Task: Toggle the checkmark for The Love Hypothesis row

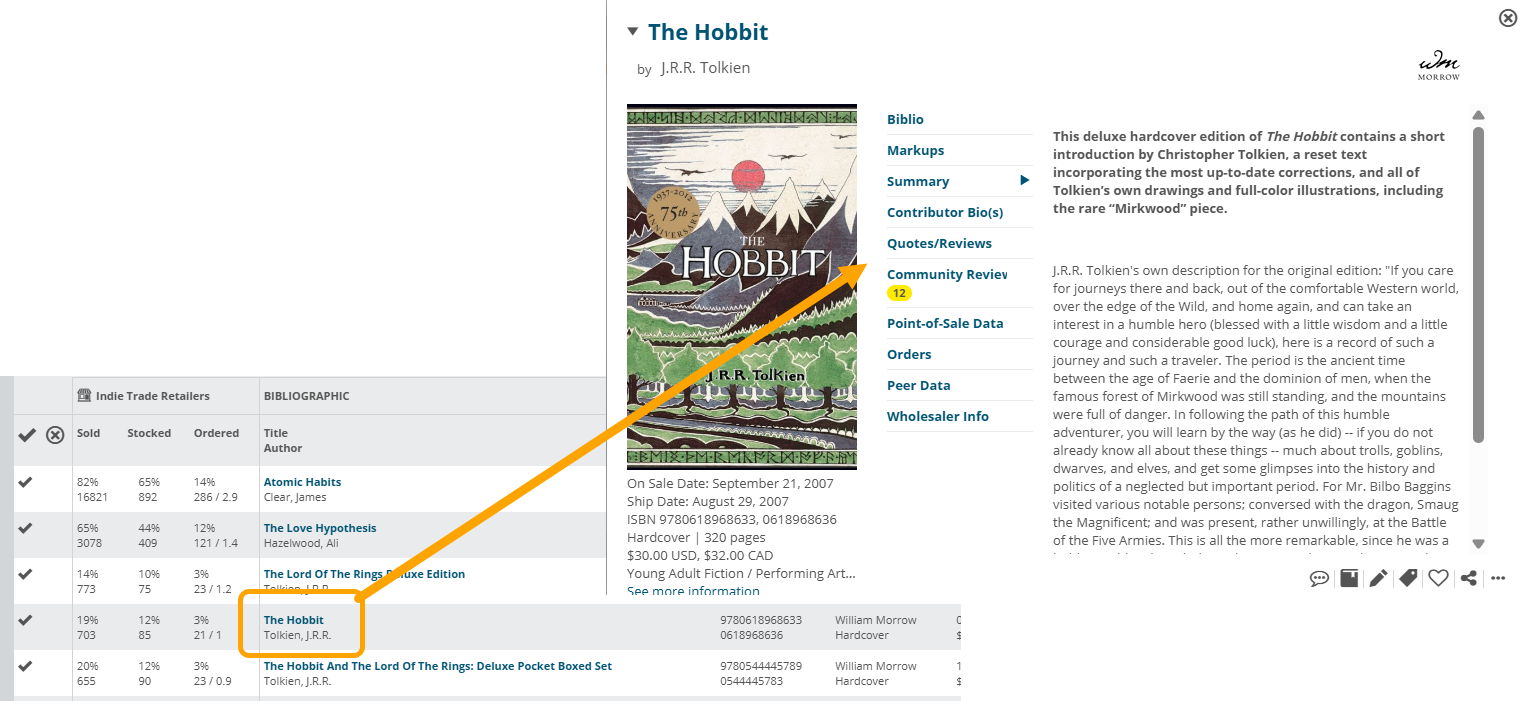Action: [x=26, y=528]
